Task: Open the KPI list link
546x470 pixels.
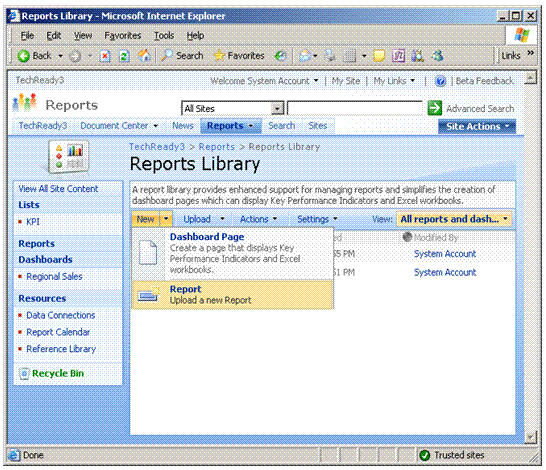Action: pos(33,221)
